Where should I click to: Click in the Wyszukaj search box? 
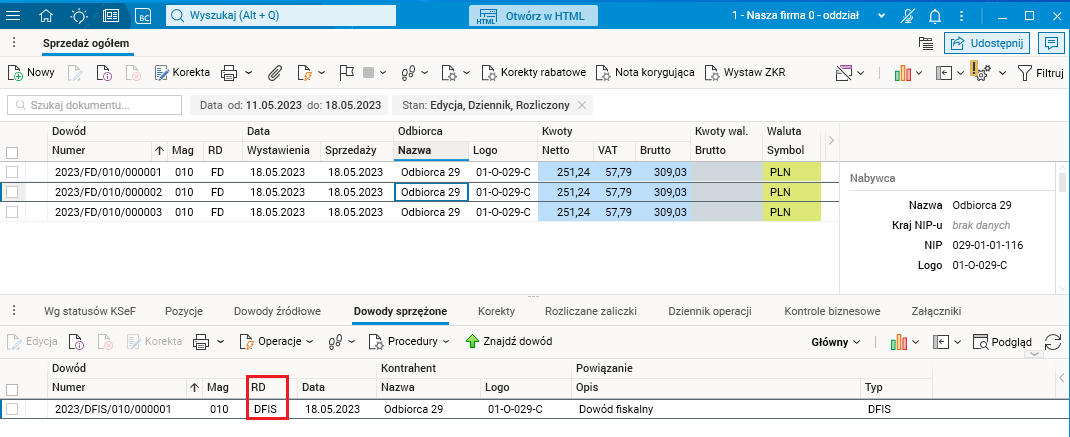click(281, 15)
